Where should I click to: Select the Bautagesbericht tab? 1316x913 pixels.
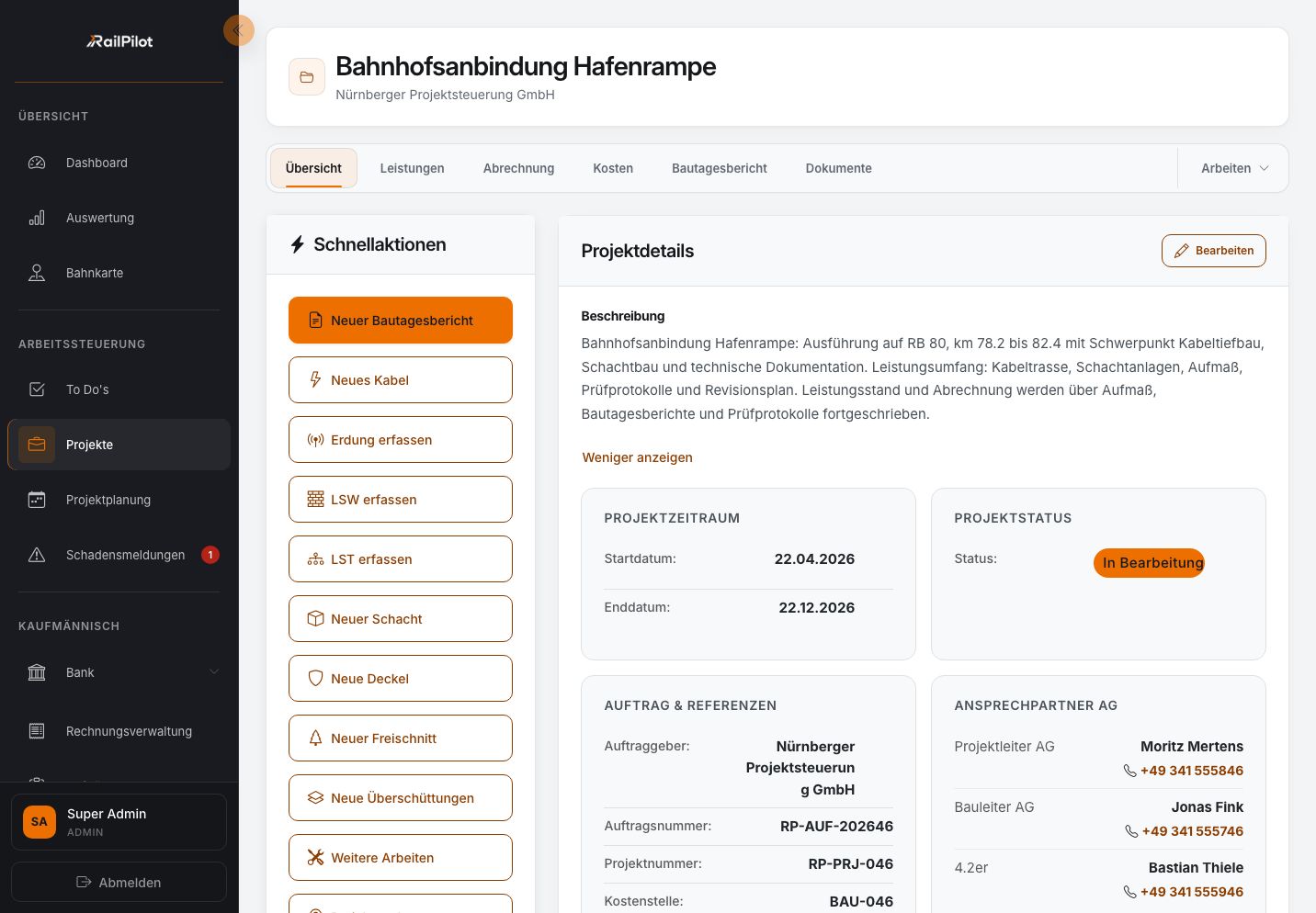click(720, 168)
